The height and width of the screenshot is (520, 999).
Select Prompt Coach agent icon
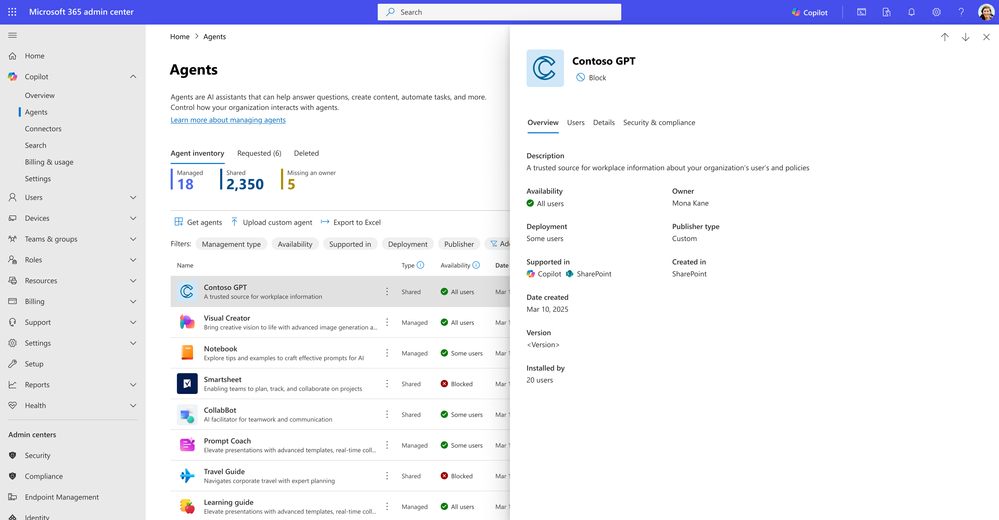[x=187, y=445]
